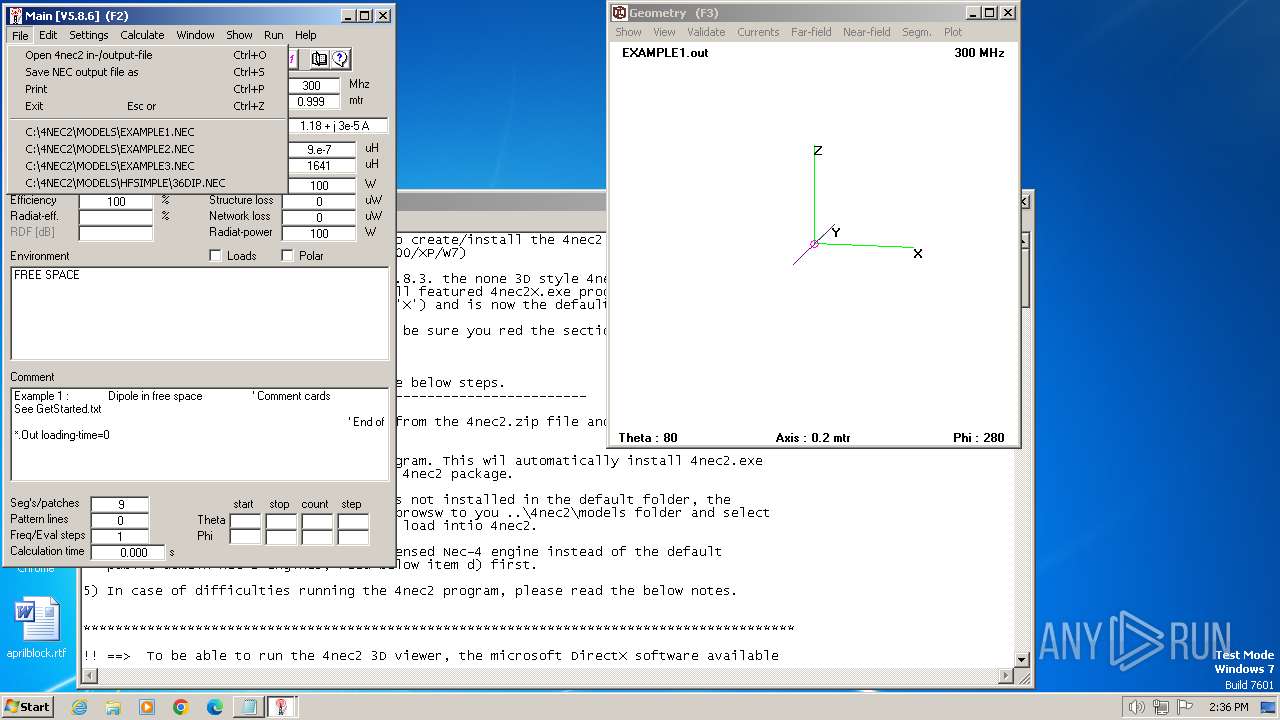Click the Theta start field
The height and width of the screenshot is (720, 1280).
pyautogui.click(x=245, y=521)
